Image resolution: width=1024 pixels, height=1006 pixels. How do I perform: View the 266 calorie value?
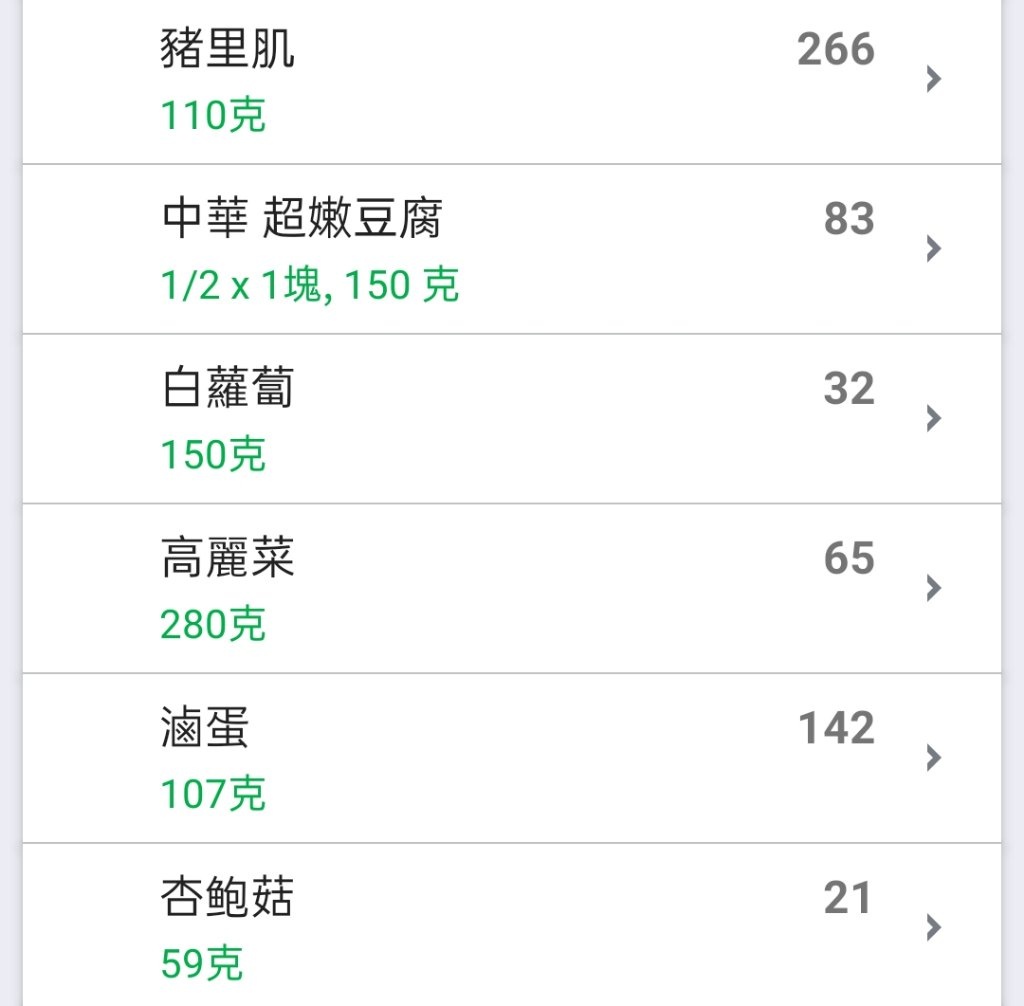(835, 50)
